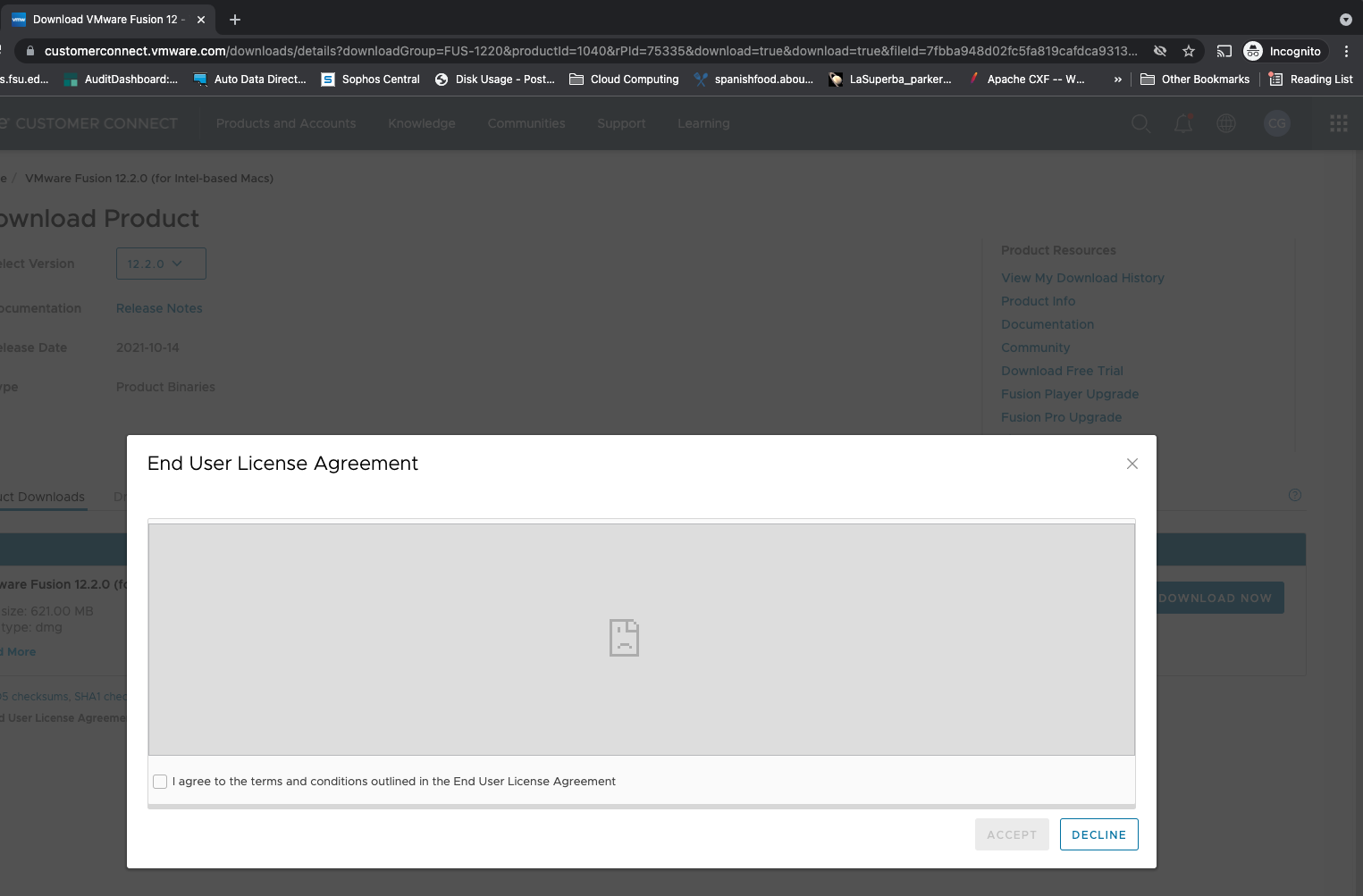Open the Sophos Central bookmark

point(370,80)
